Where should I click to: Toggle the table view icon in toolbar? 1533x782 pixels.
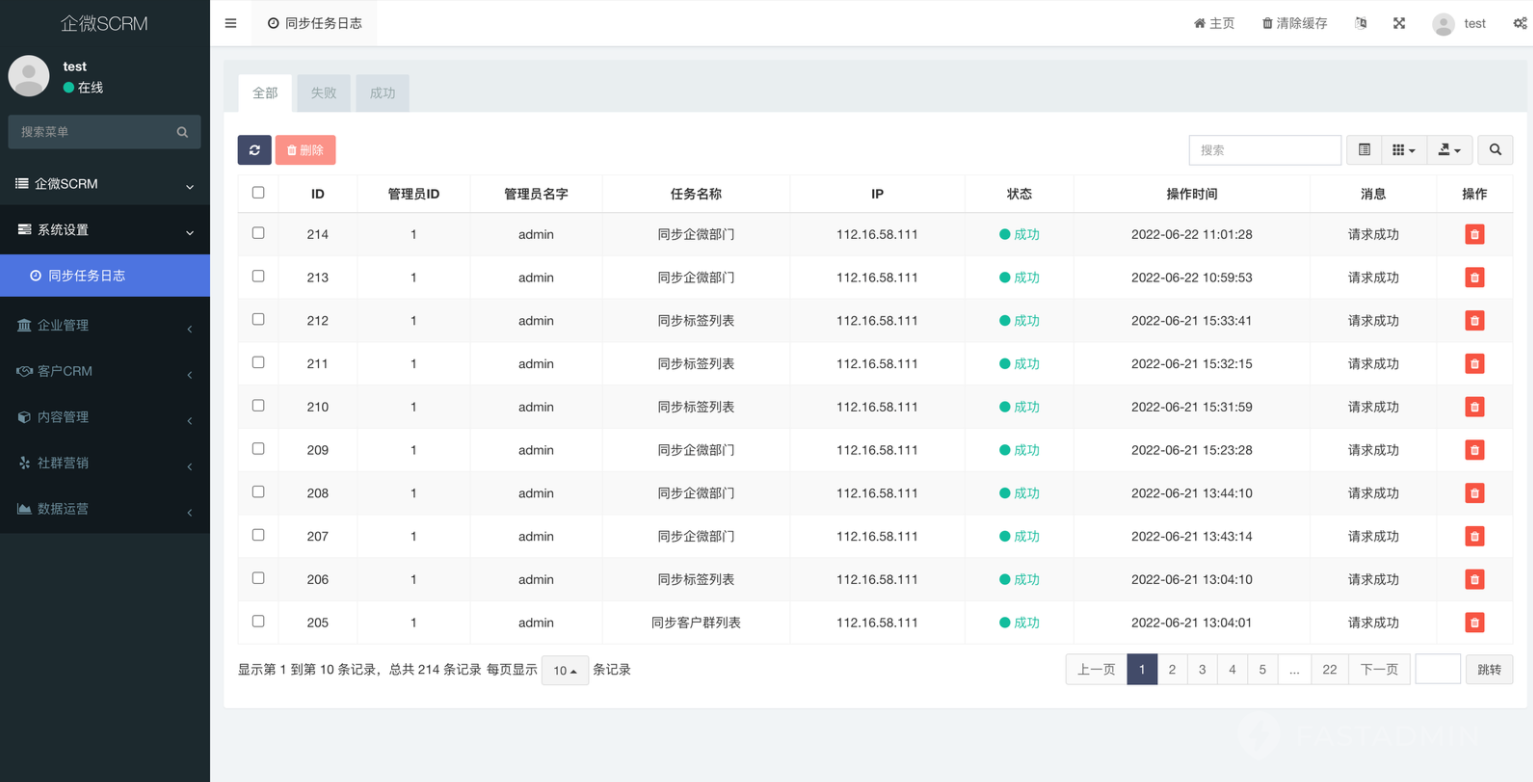(1364, 150)
